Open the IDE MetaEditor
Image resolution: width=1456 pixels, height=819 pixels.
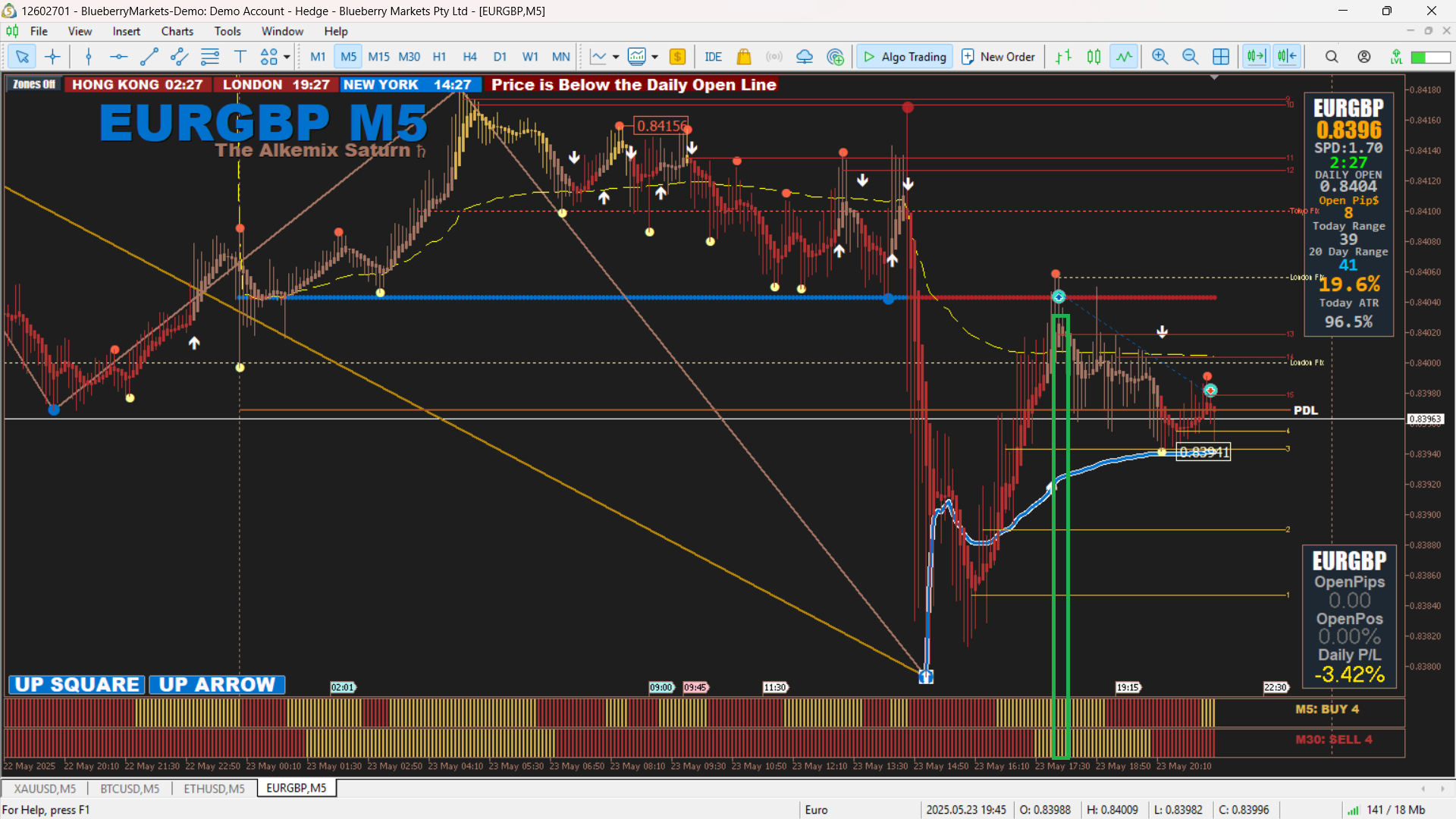(713, 57)
